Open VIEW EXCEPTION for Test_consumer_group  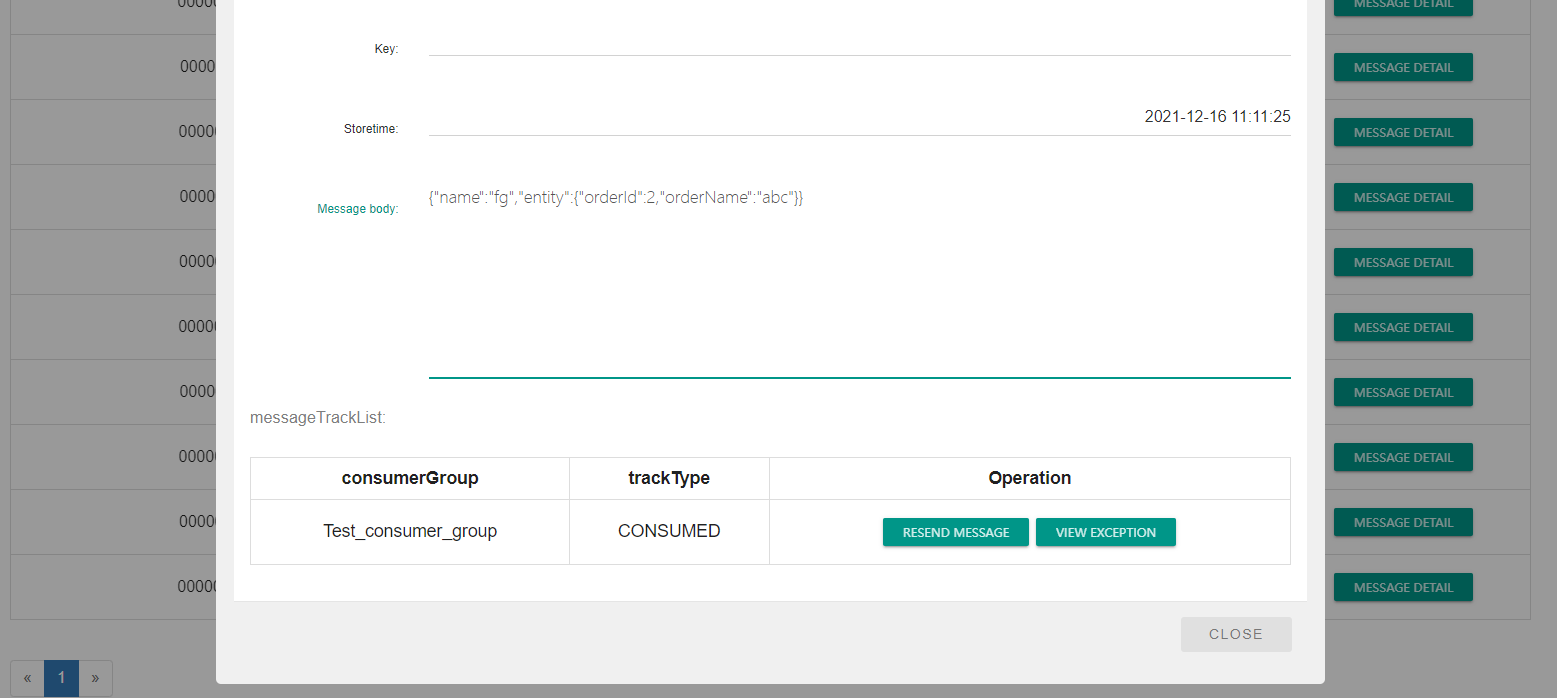click(x=1105, y=532)
